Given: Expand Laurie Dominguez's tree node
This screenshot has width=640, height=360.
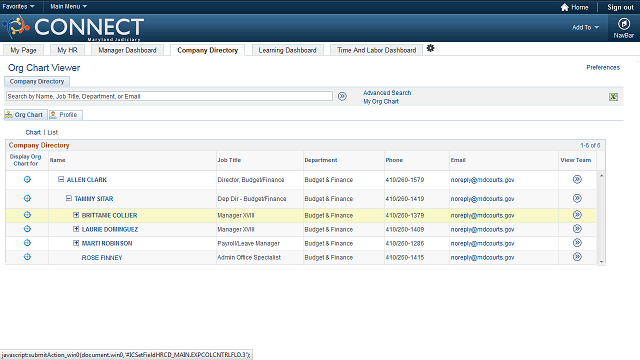Looking at the screenshot, I should click(x=76, y=229).
